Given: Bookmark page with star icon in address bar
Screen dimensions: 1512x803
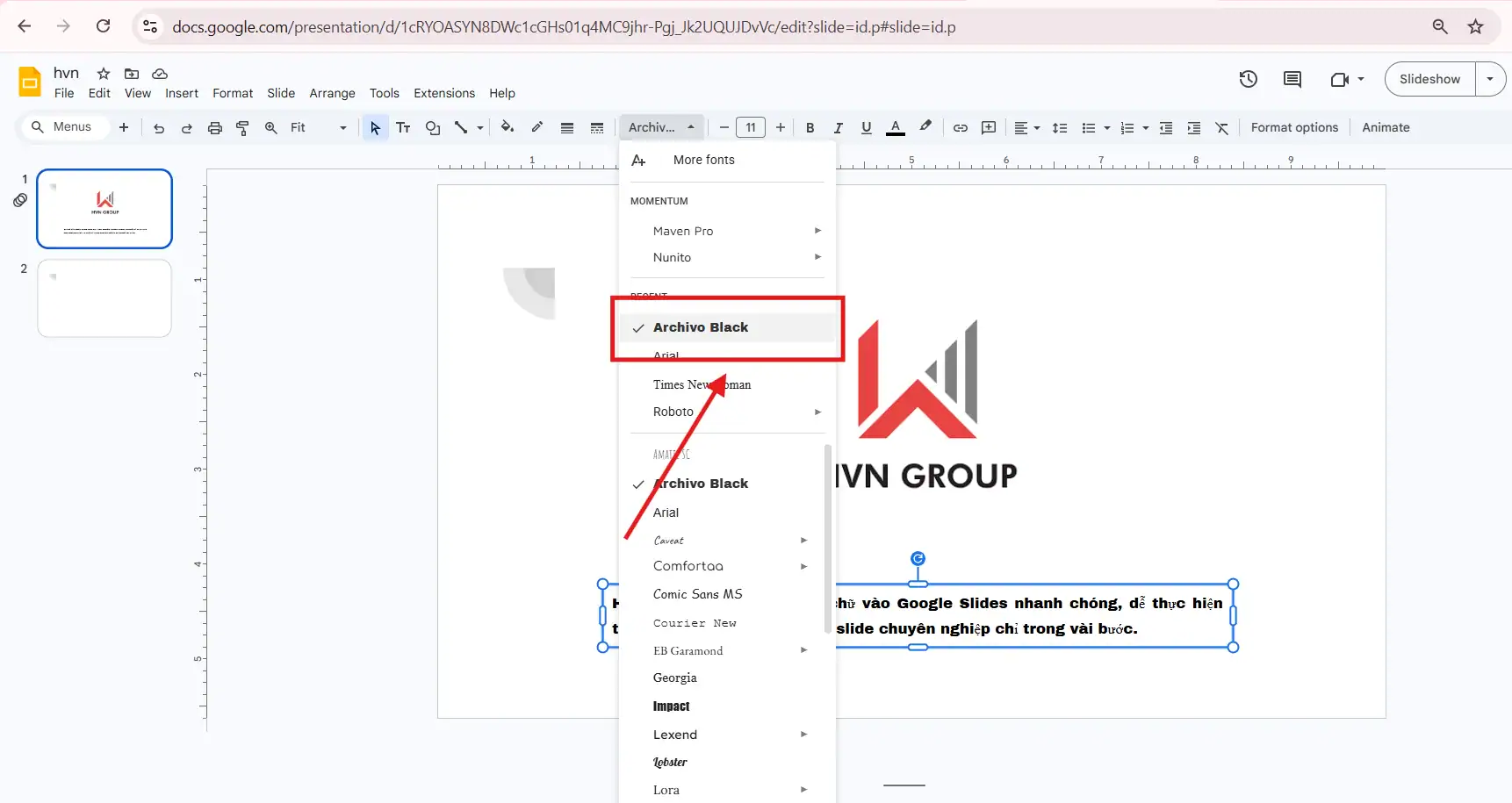Looking at the screenshot, I should 1475,26.
